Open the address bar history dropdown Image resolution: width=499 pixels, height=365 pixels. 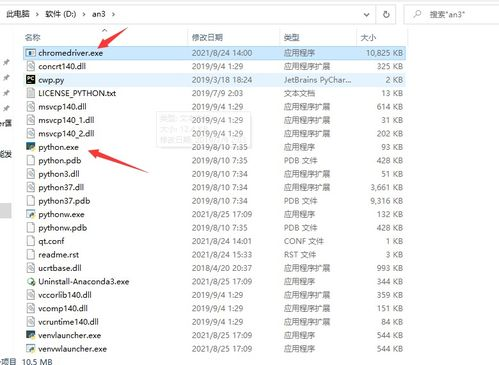pyautogui.click(x=366, y=14)
